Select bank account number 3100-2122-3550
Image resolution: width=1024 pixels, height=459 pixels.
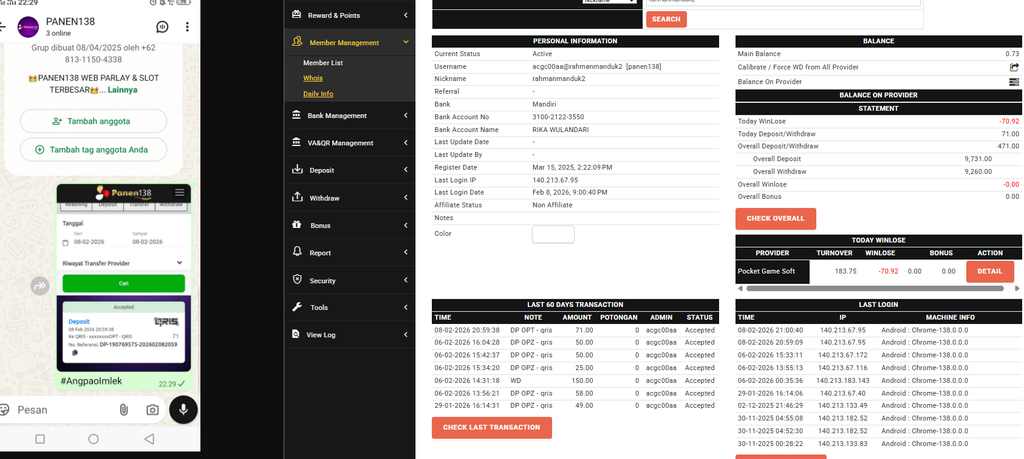[x=558, y=117]
